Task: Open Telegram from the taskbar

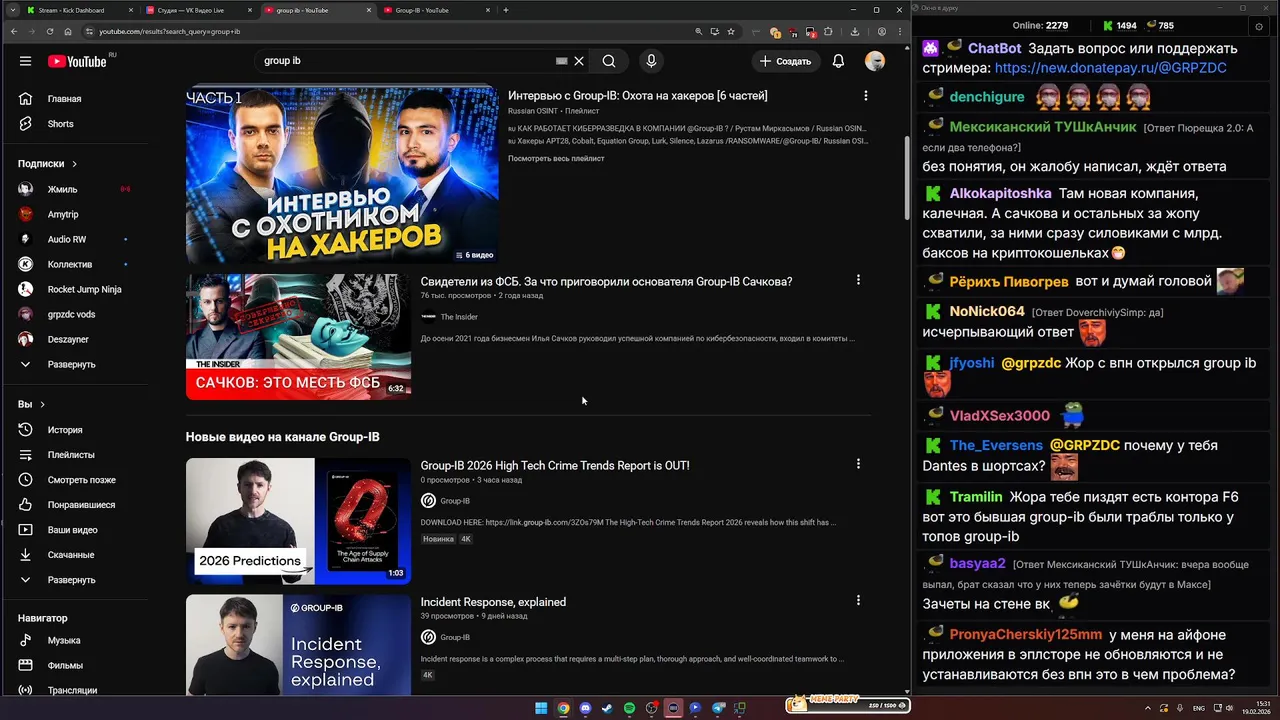Action: pyautogui.click(x=718, y=708)
